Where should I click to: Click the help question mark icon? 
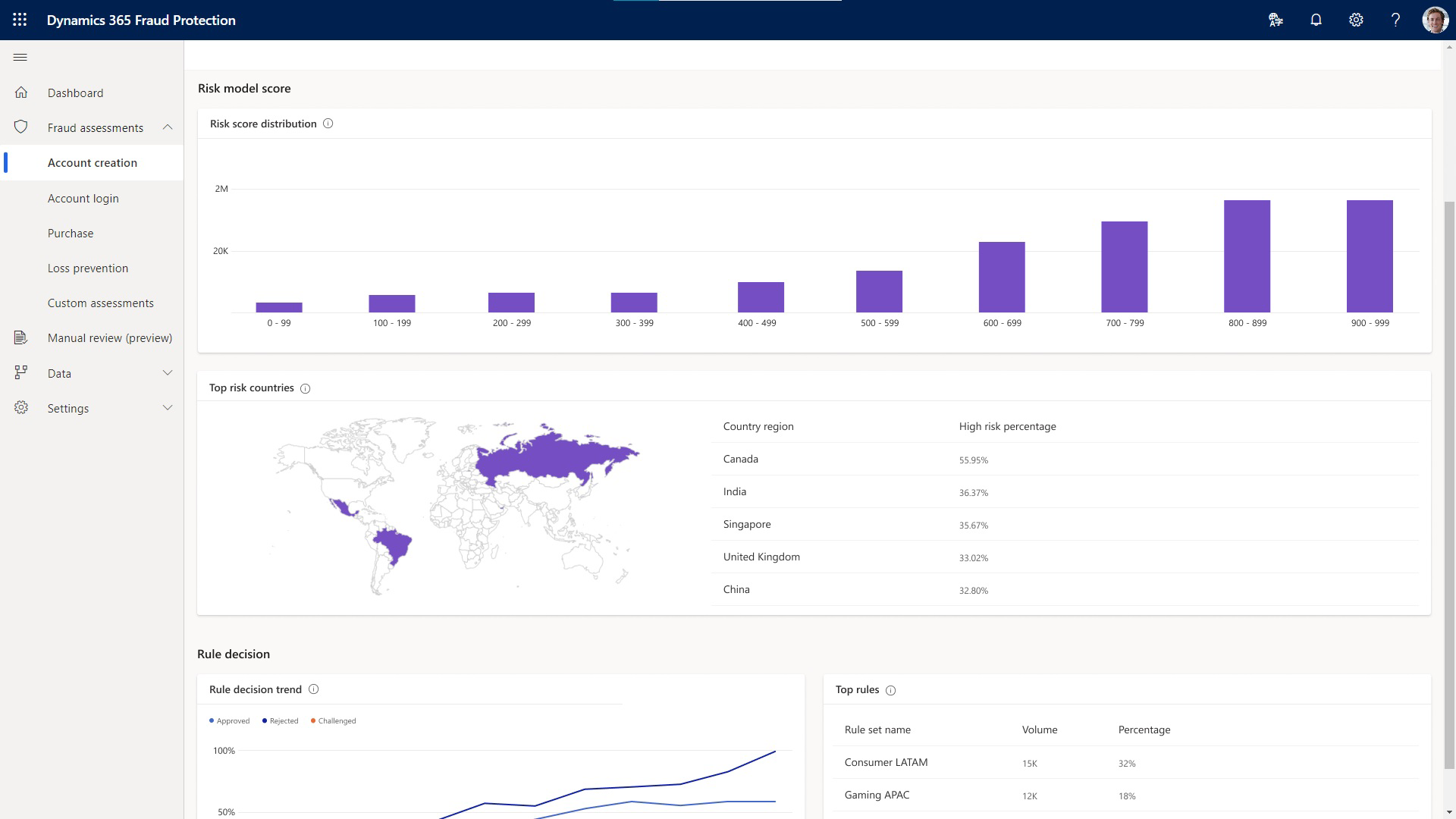[1395, 20]
